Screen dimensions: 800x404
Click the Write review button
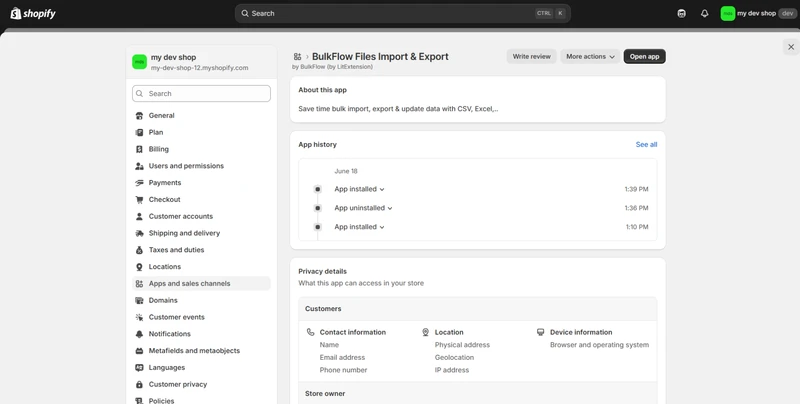531,57
